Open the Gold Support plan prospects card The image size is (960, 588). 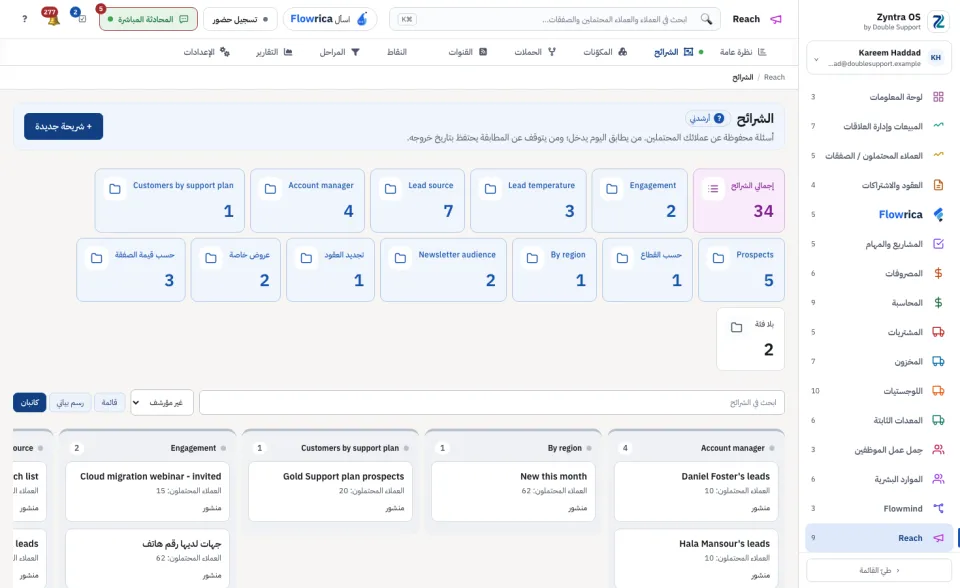tap(331, 492)
